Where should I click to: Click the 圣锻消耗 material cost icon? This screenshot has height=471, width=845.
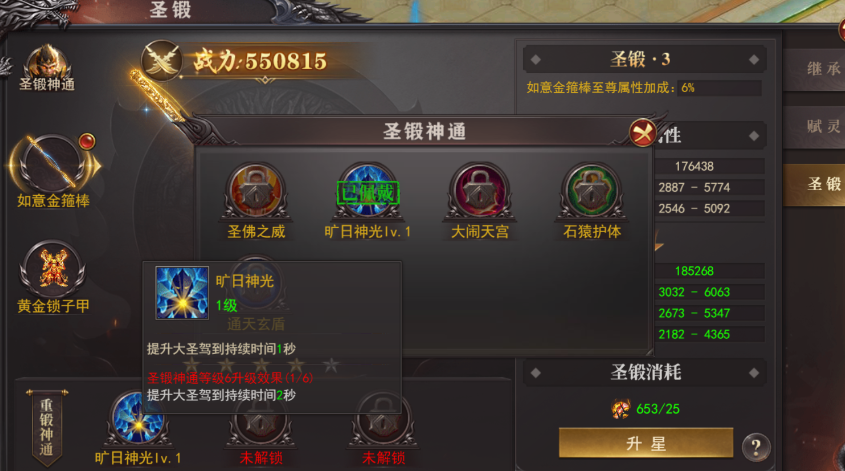point(621,408)
